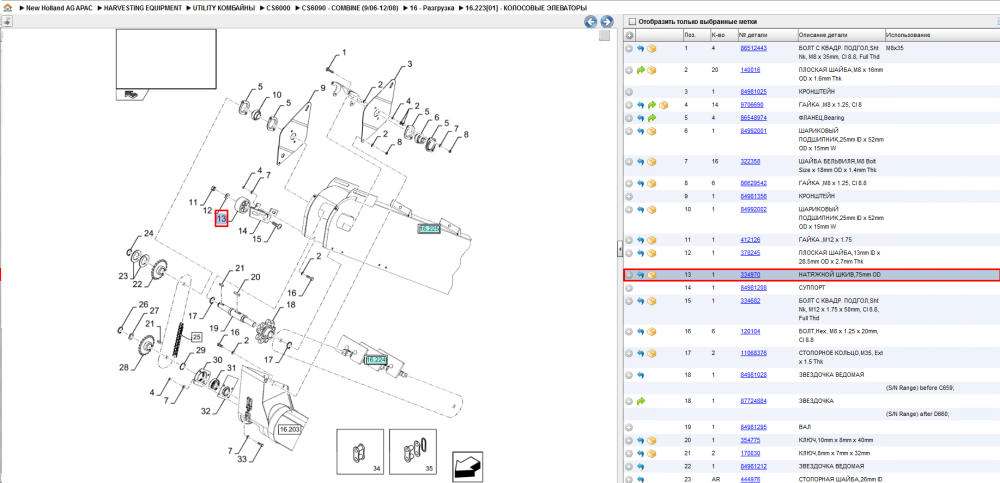Click blue arrow icon for highlighted part 334970
The image size is (1000, 483).
640,275
